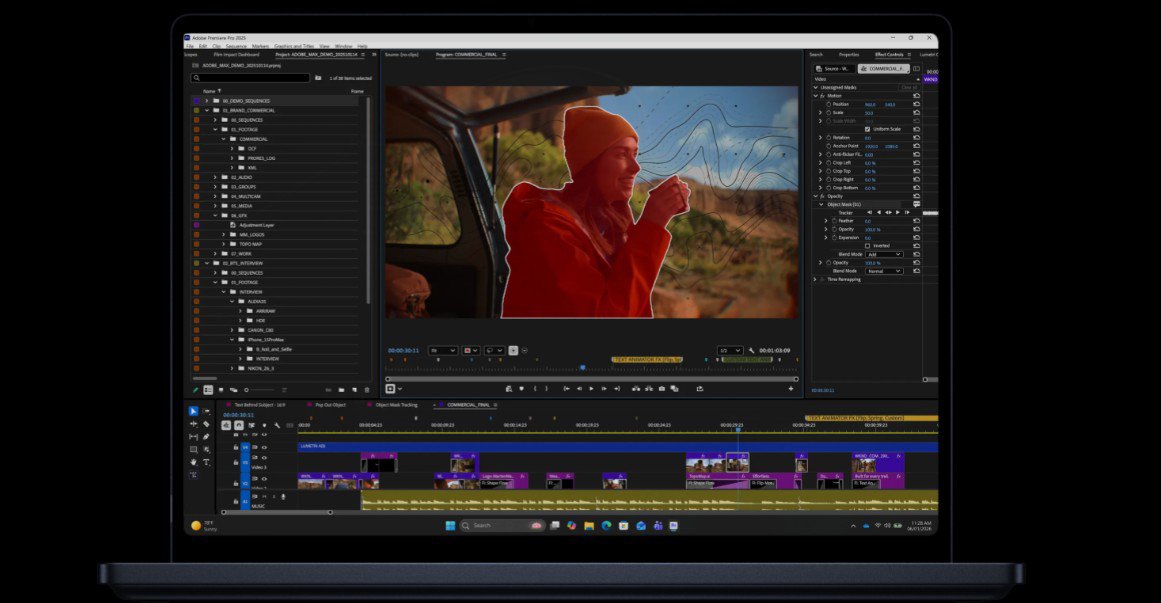
Task: Open timeline display settings wrench
Action: [277, 425]
